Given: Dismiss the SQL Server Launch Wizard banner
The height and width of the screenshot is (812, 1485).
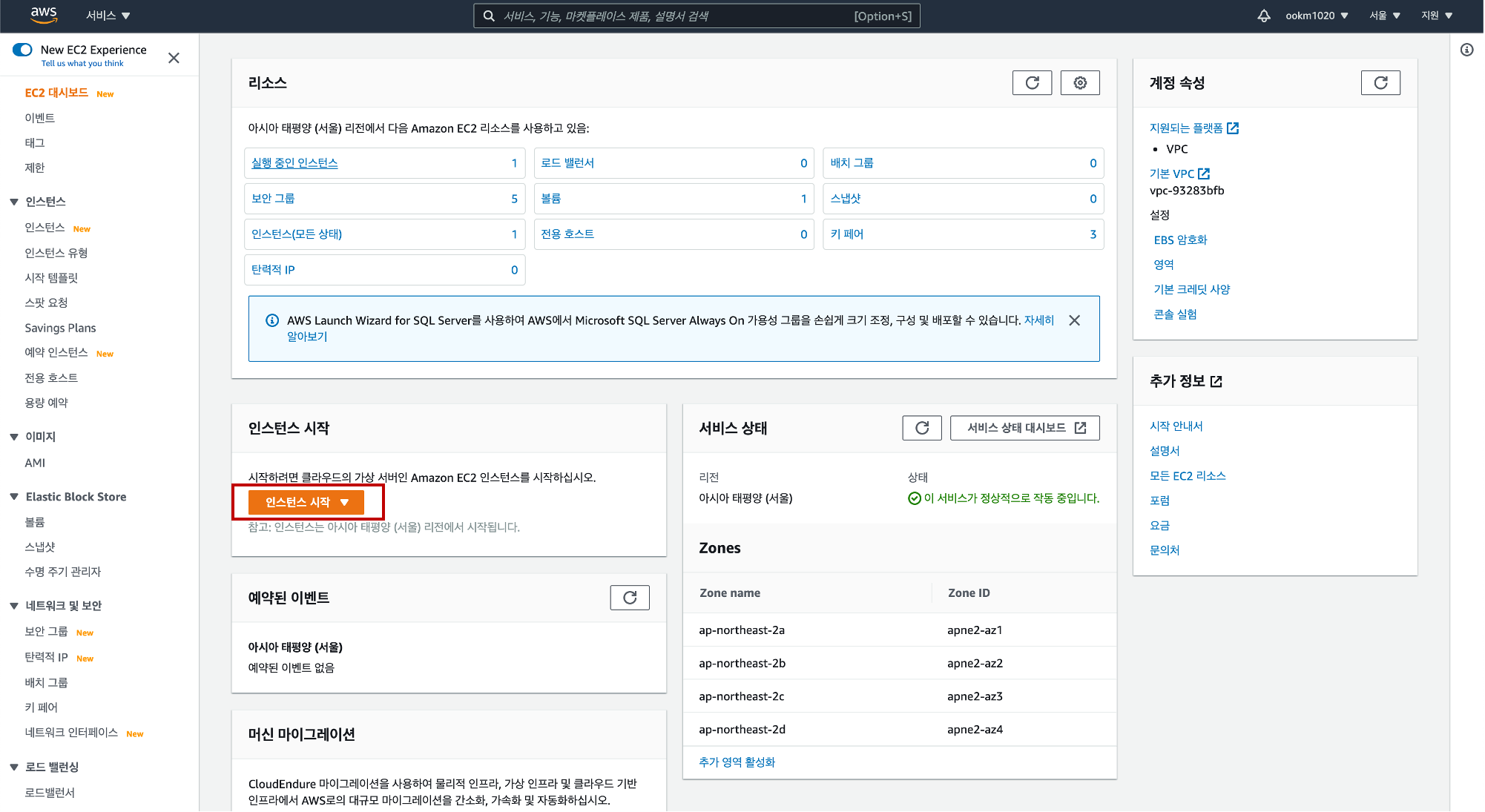Looking at the screenshot, I should coord(1074,320).
